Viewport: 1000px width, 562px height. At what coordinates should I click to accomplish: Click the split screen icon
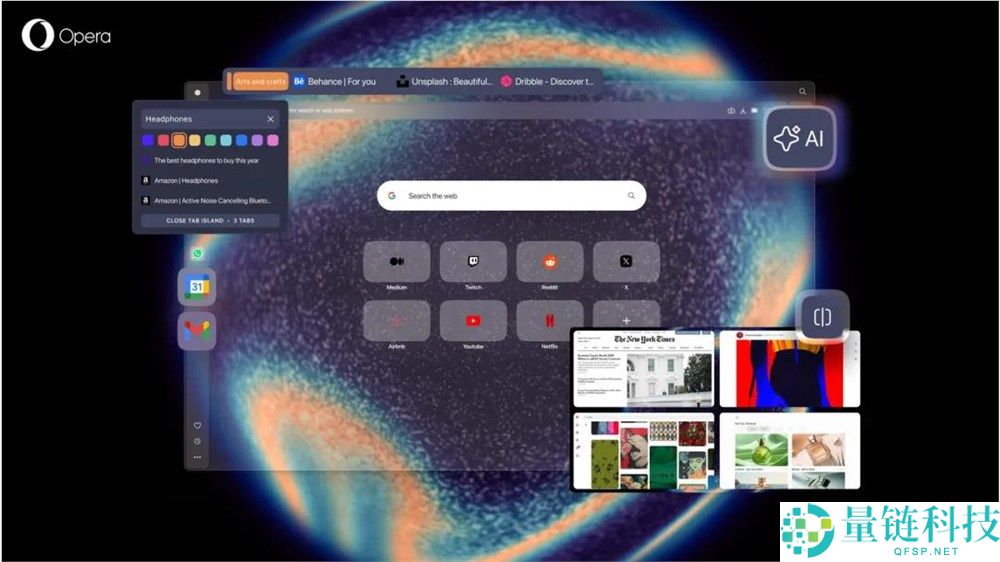click(822, 317)
